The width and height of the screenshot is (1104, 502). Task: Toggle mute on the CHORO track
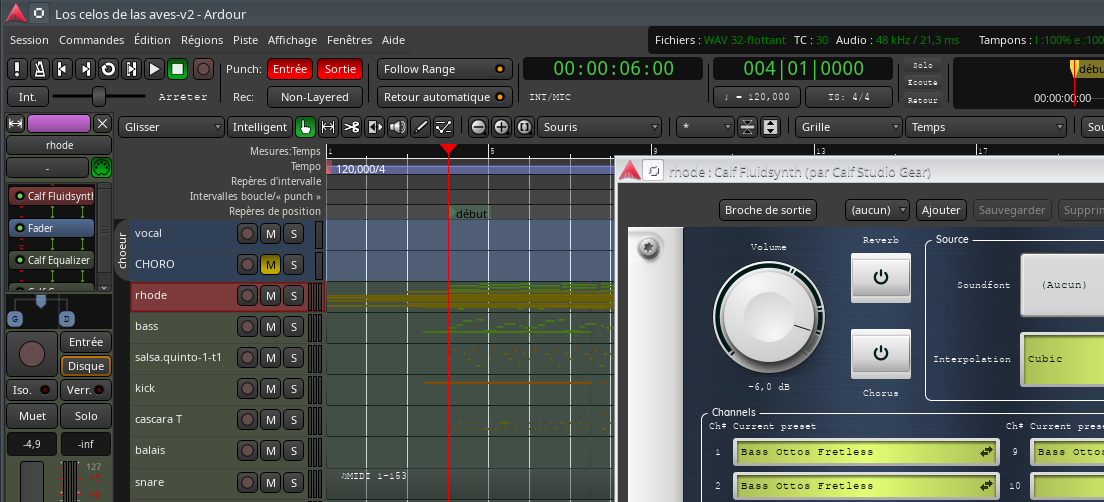click(270, 264)
